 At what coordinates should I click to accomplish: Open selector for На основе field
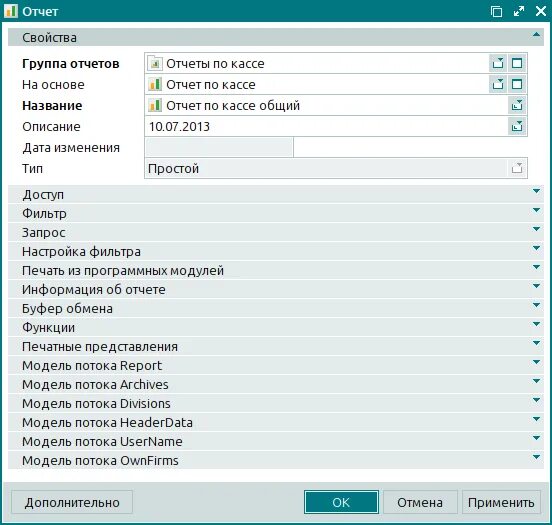click(498, 85)
